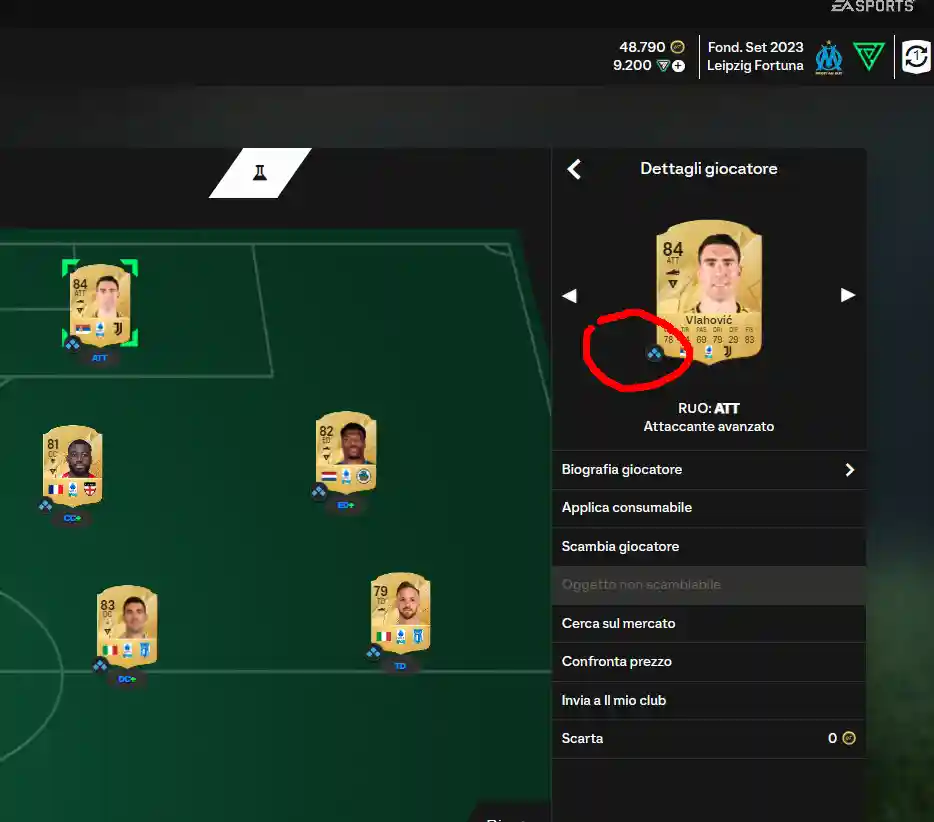
Task: Open the squad chemistry flask tab
Action: [260, 173]
